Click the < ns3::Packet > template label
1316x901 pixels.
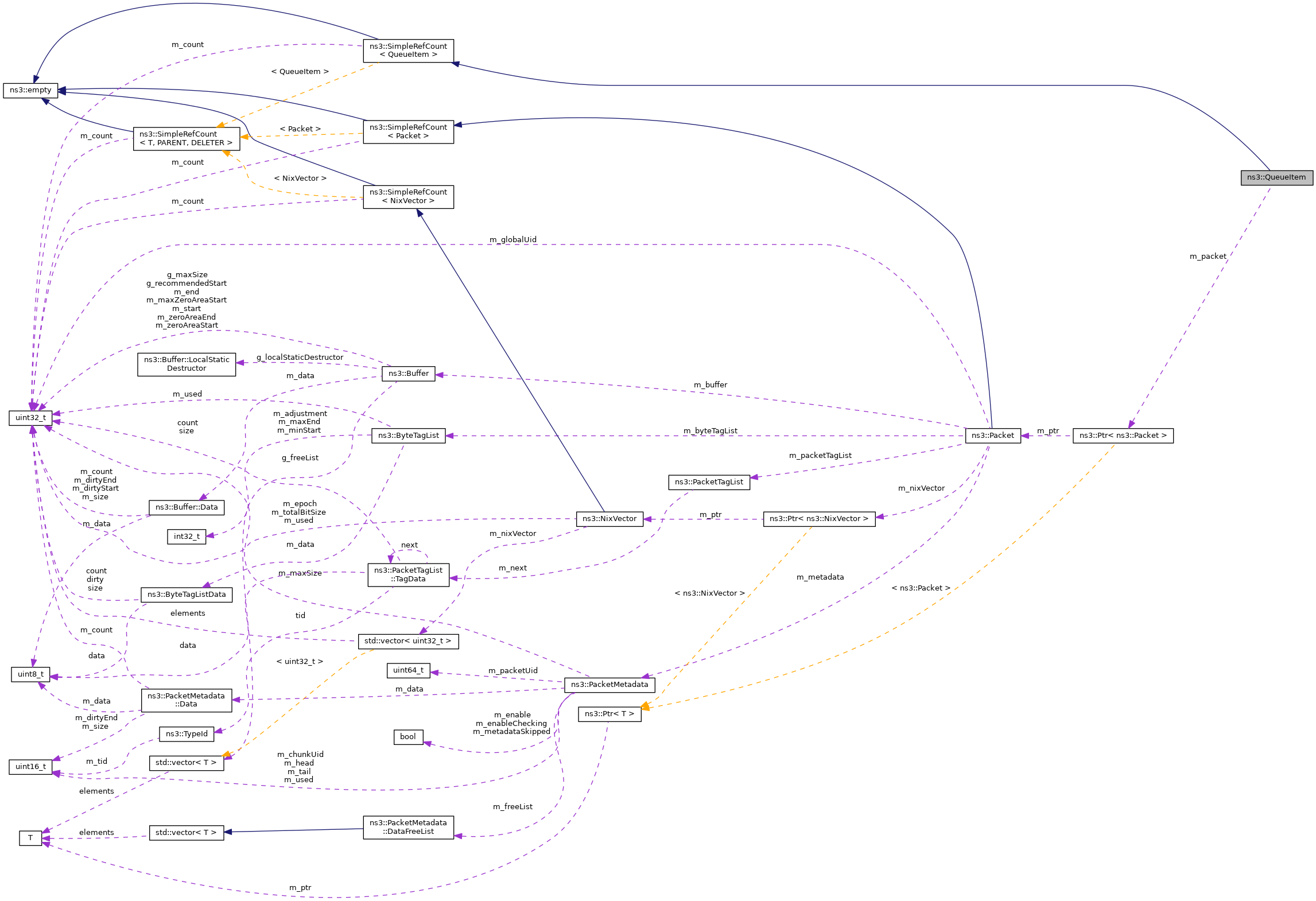click(x=921, y=588)
